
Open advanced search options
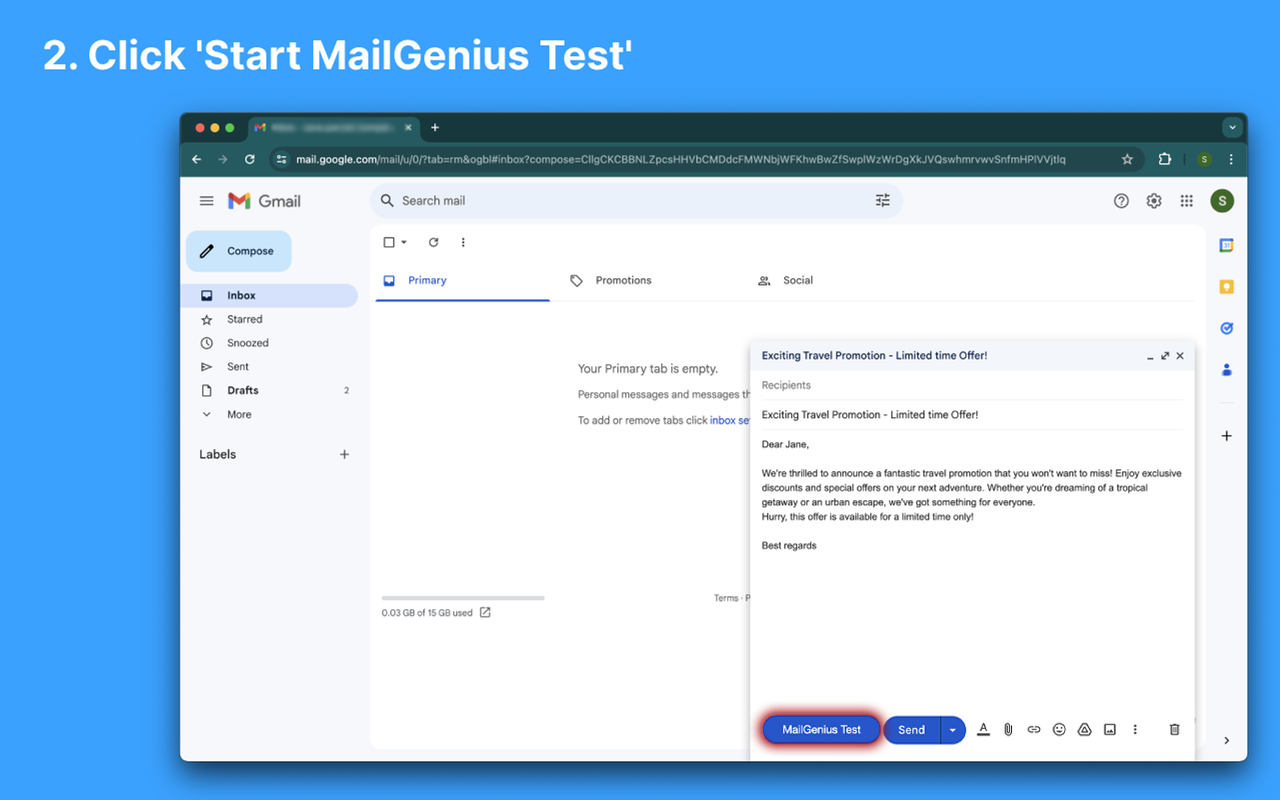coord(883,200)
